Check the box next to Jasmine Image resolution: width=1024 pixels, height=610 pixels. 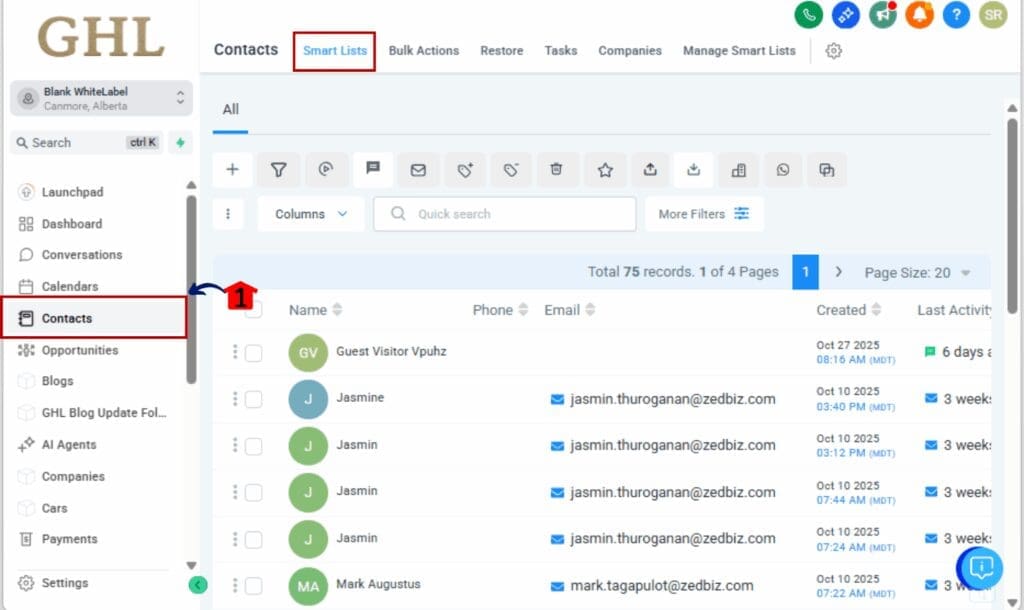click(x=254, y=399)
